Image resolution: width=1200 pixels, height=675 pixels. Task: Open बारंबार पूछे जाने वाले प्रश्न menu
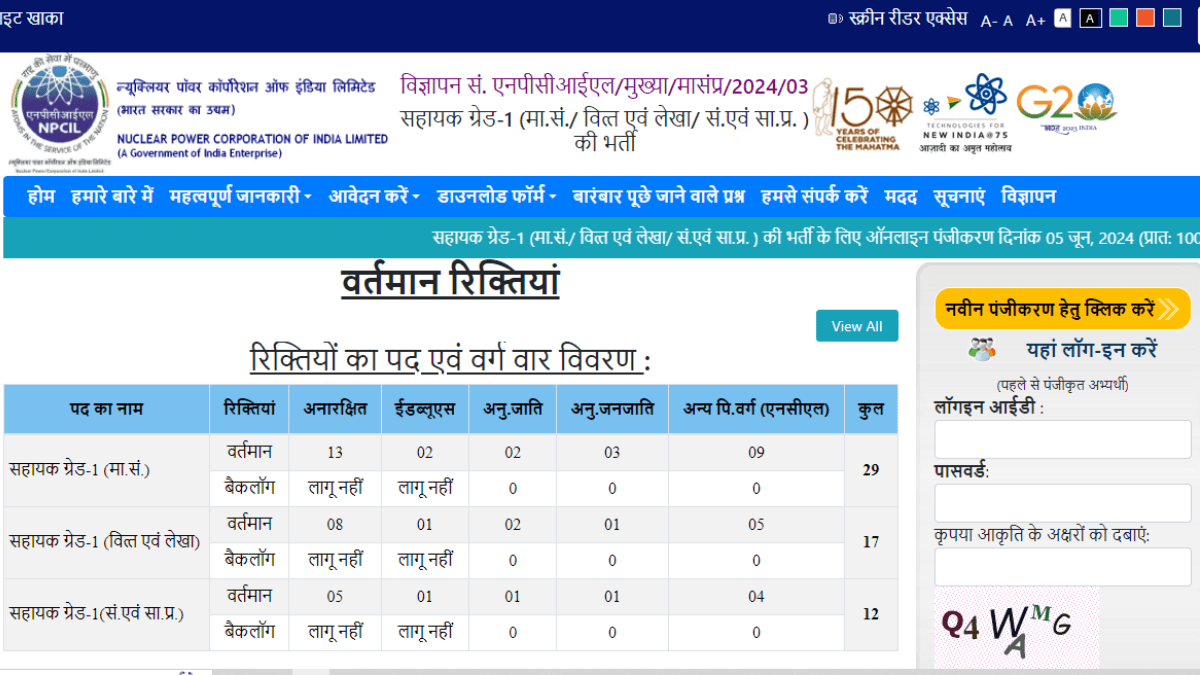click(x=659, y=196)
